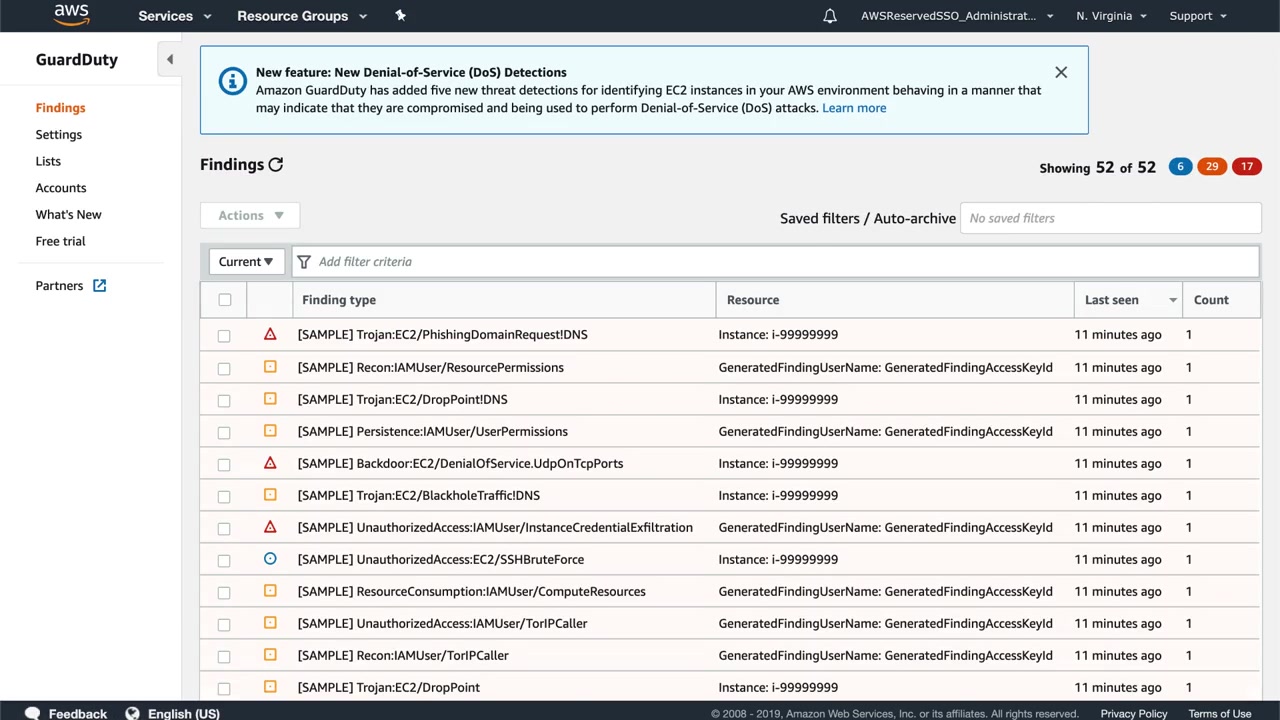Tick the checkbox for Backdoor:EC2/DenialOfService.UdpOnTcpPorts
1280x720 pixels.
coord(224,464)
